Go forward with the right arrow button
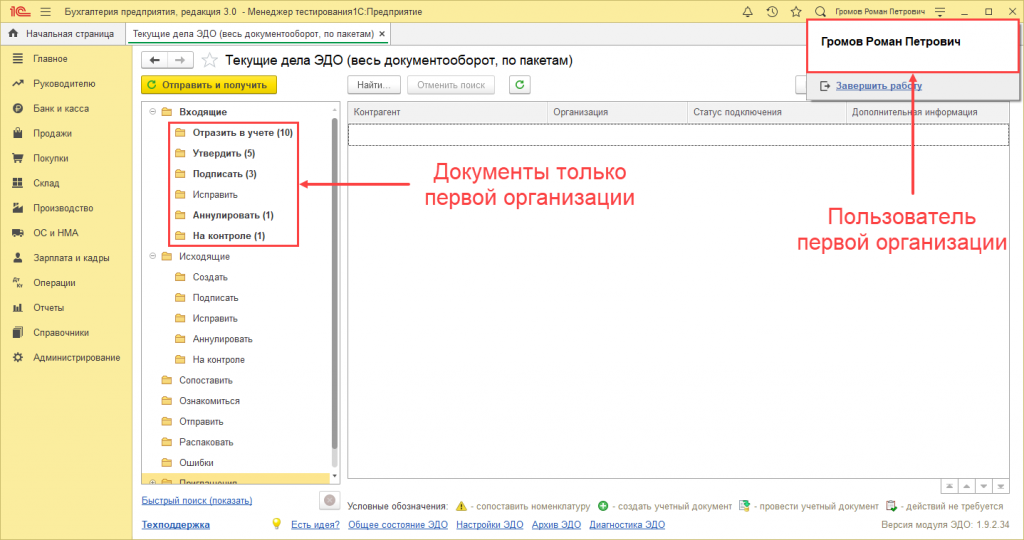The width and height of the screenshot is (1024, 540). [x=180, y=60]
